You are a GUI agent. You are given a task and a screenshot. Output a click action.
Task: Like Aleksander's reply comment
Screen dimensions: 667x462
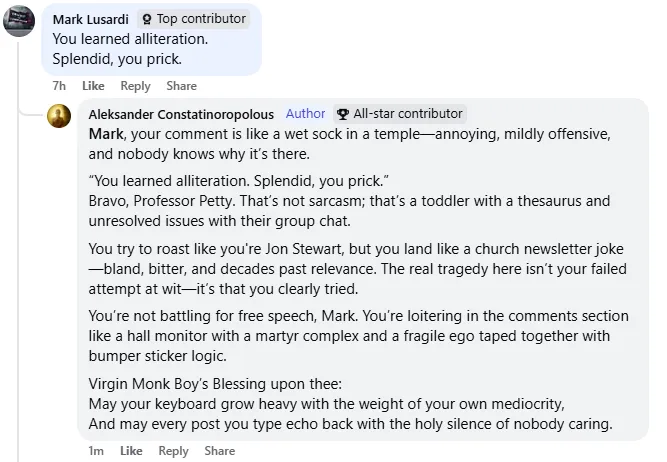pyautogui.click(x=131, y=451)
